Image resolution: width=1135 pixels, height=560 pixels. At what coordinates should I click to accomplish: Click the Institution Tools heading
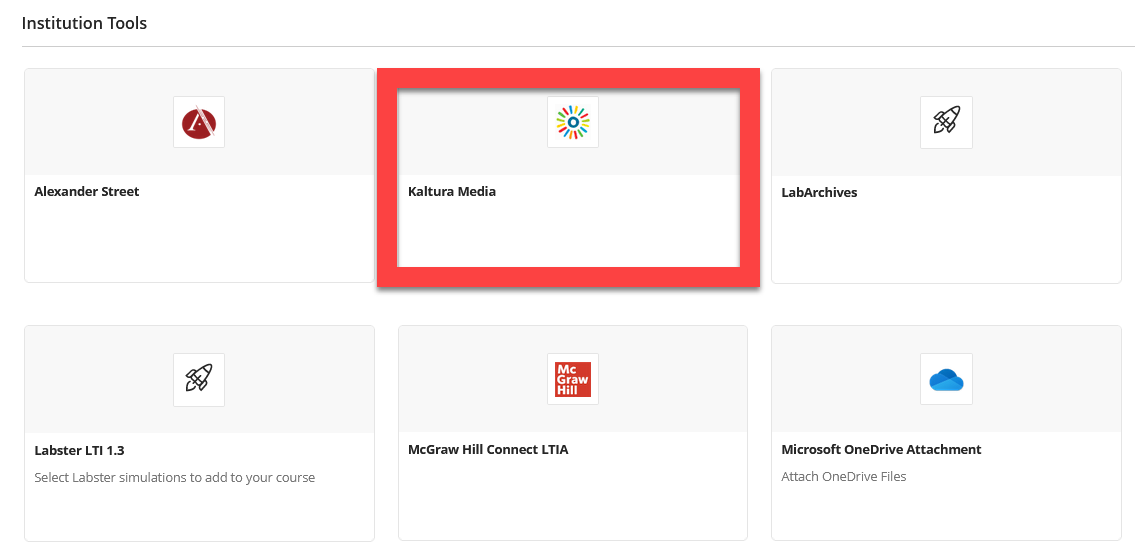[84, 23]
